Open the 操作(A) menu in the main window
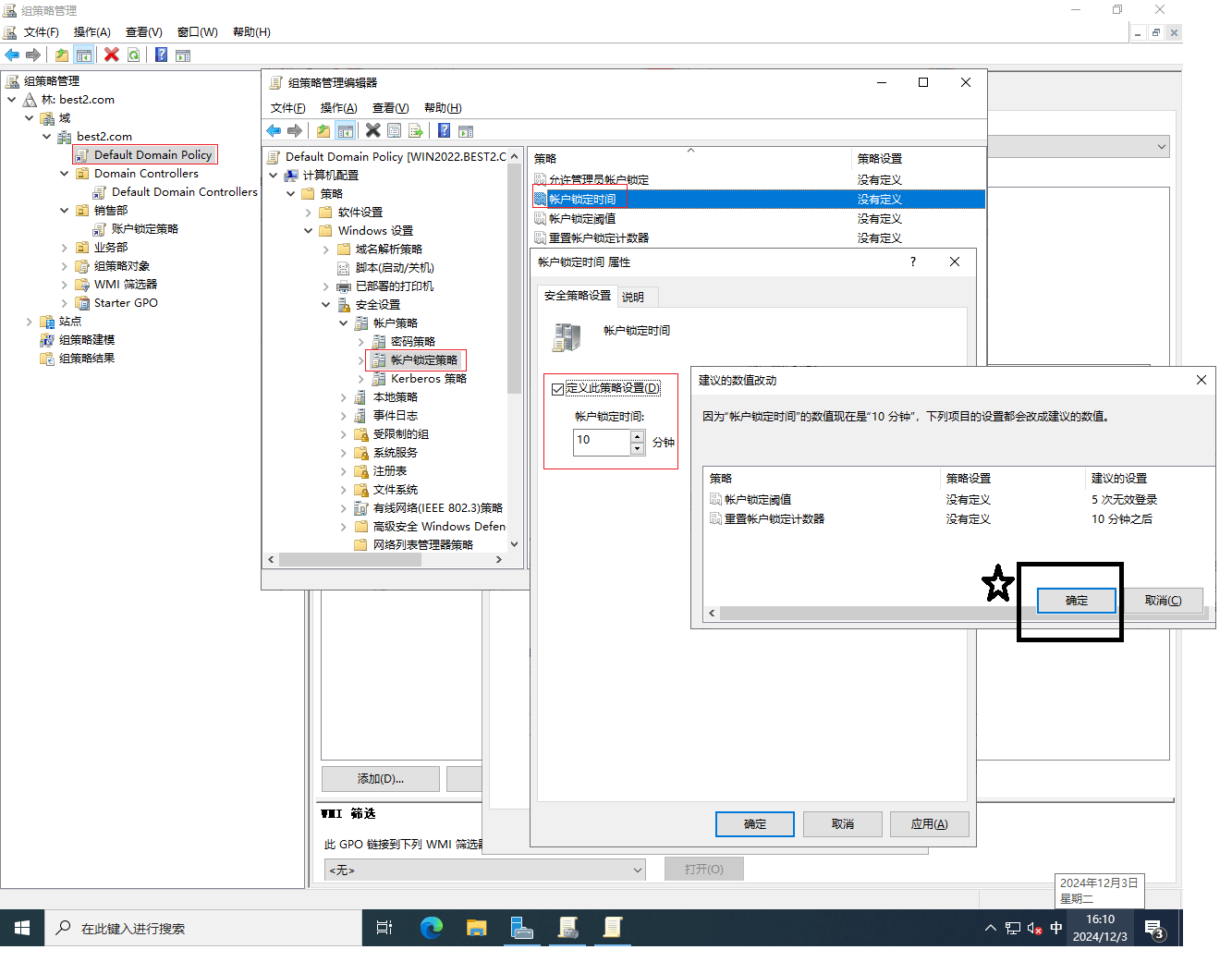This screenshot has width=1232, height=974. click(x=92, y=32)
